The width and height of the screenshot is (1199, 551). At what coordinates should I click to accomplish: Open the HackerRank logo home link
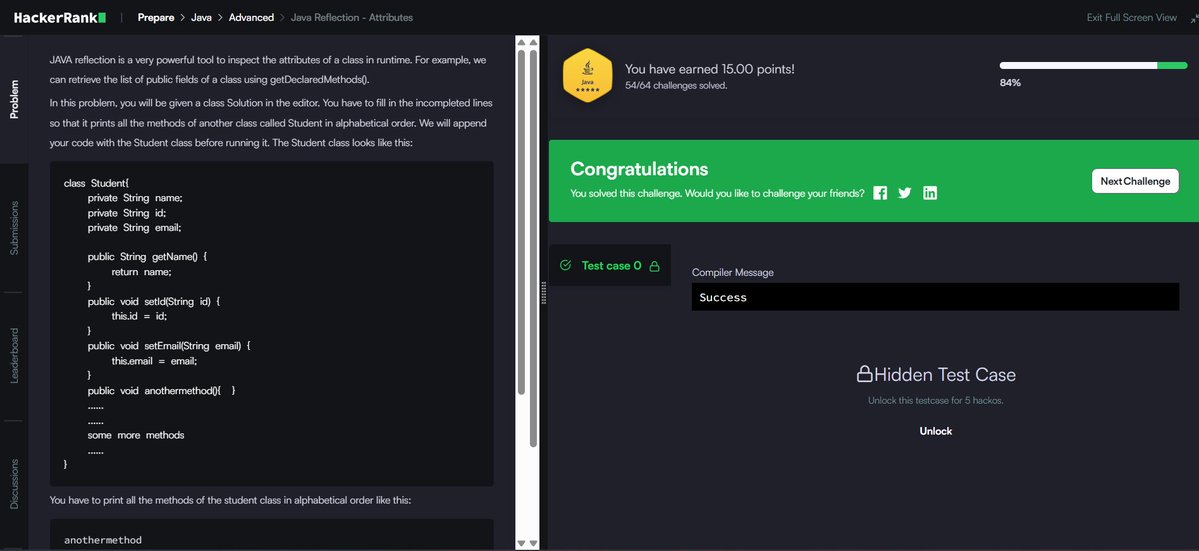60,18
